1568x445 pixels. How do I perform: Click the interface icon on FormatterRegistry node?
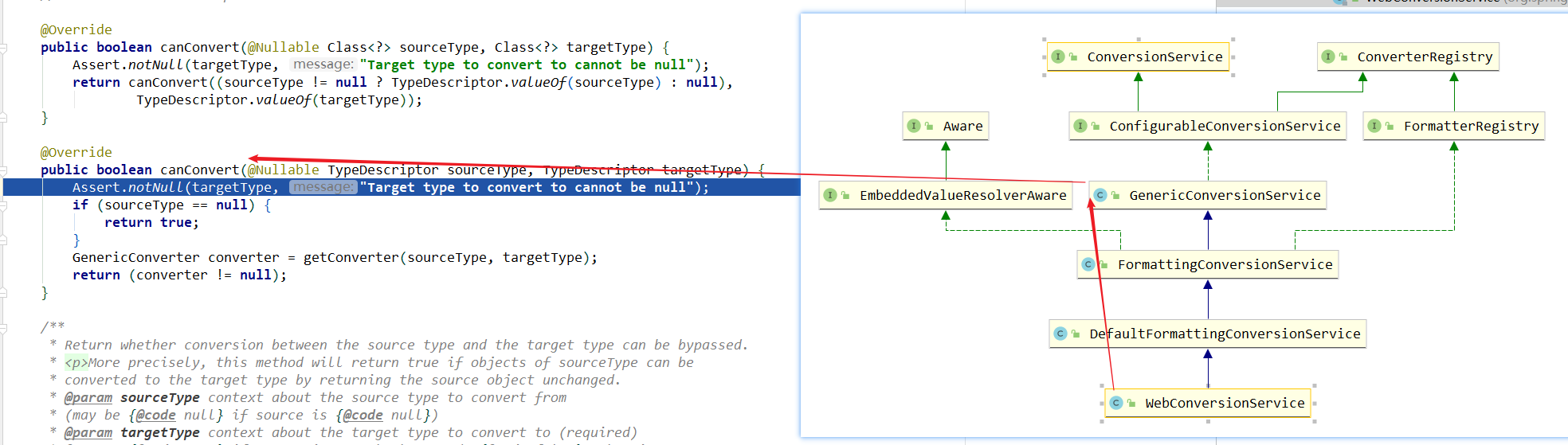[1374, 126]
